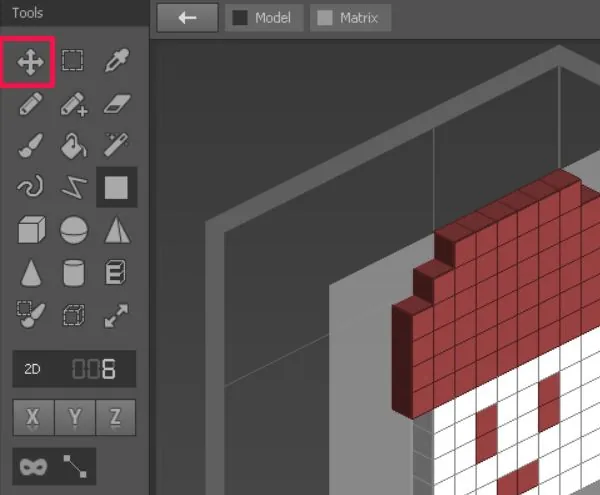Choose the Paint bucket fill tool
This screenshot has height=495, width=600.
click(74, 145)
